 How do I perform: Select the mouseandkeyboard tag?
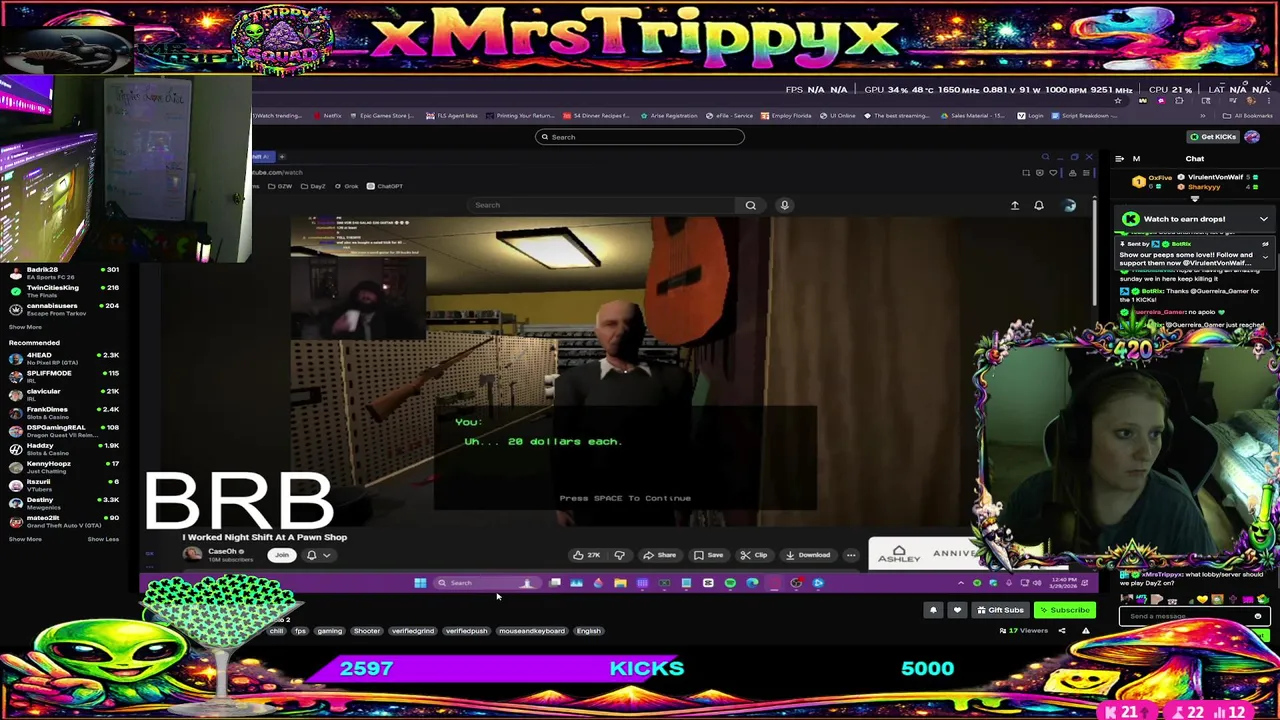tap(531, 631)
